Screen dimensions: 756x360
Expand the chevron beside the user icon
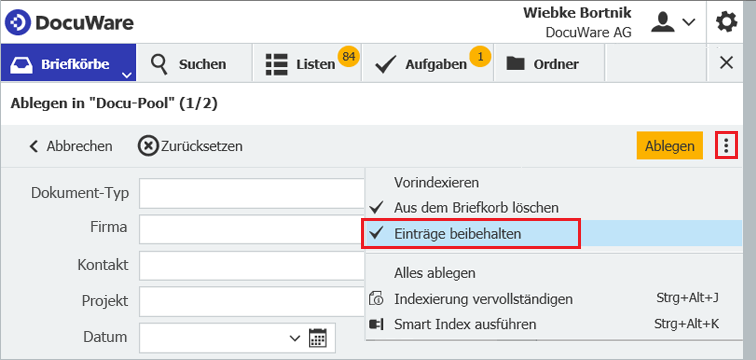click(x=689, y=22)
